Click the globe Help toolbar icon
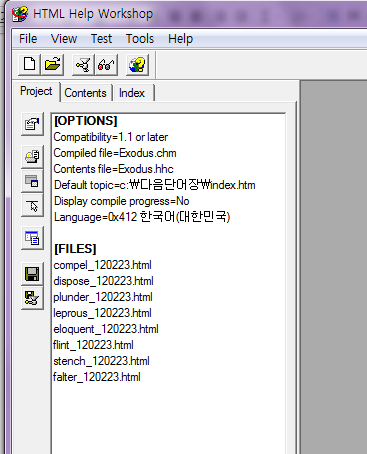 137,64
